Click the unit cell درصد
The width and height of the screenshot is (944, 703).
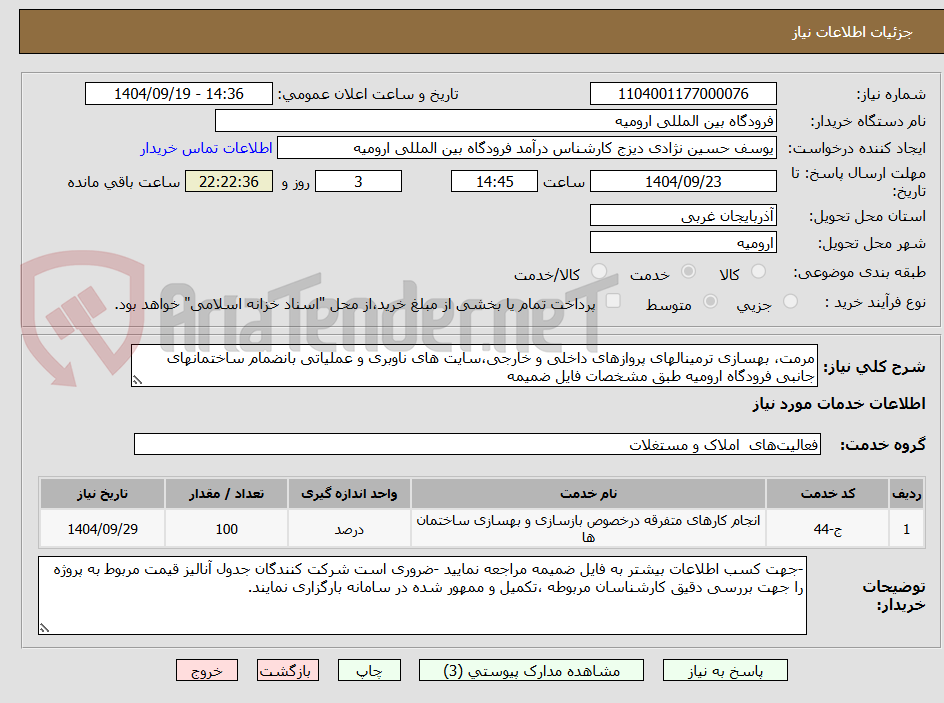349,529
